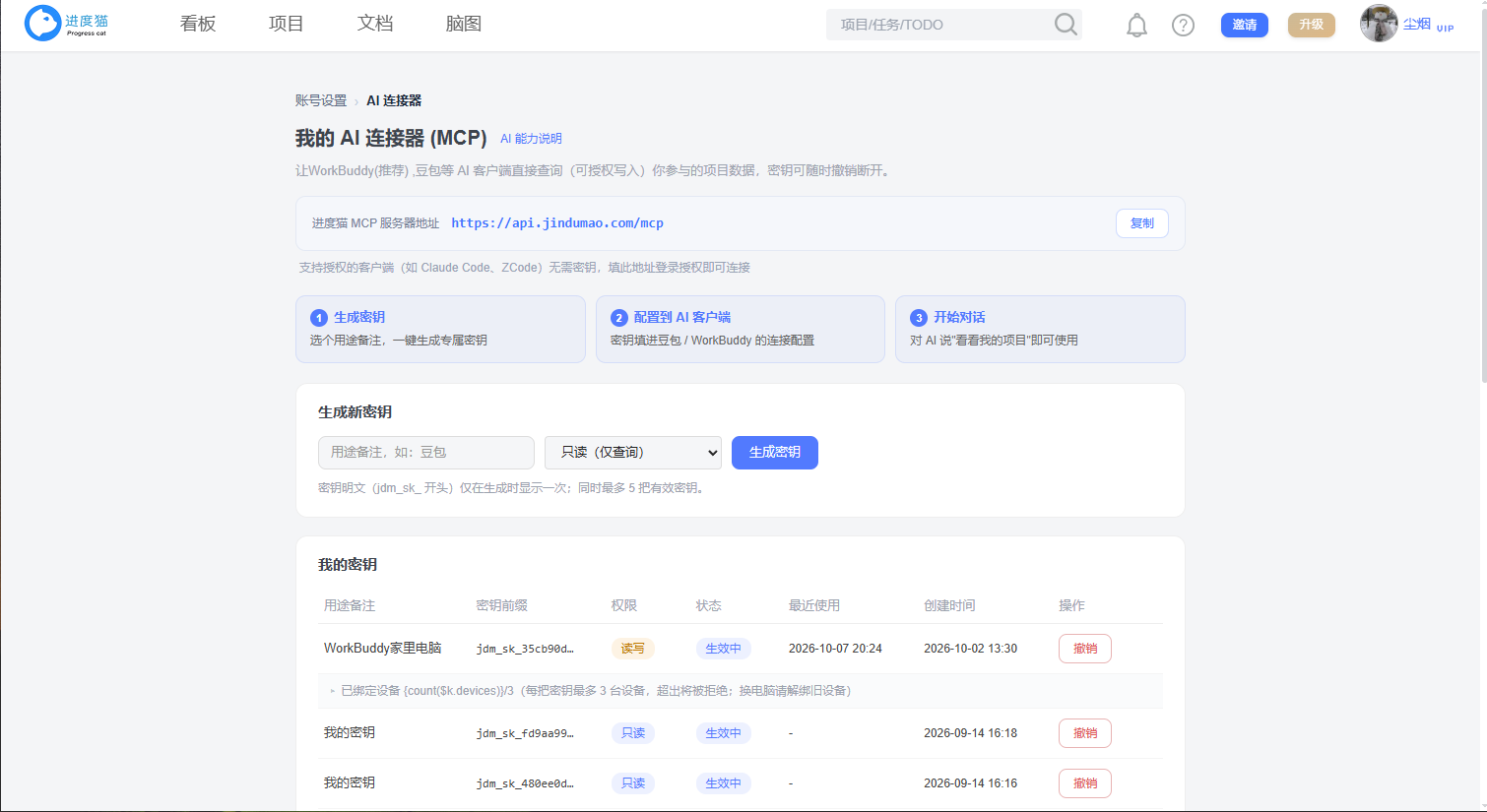
Task: Open the 只读 (仅查询) permission dropdown
Action: pyautogui.click(x=633, y=453)
